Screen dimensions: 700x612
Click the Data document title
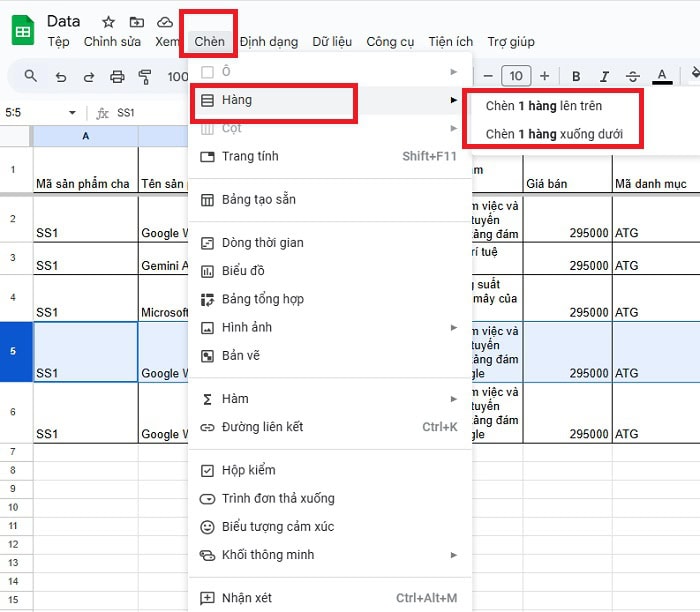[63, 21]
